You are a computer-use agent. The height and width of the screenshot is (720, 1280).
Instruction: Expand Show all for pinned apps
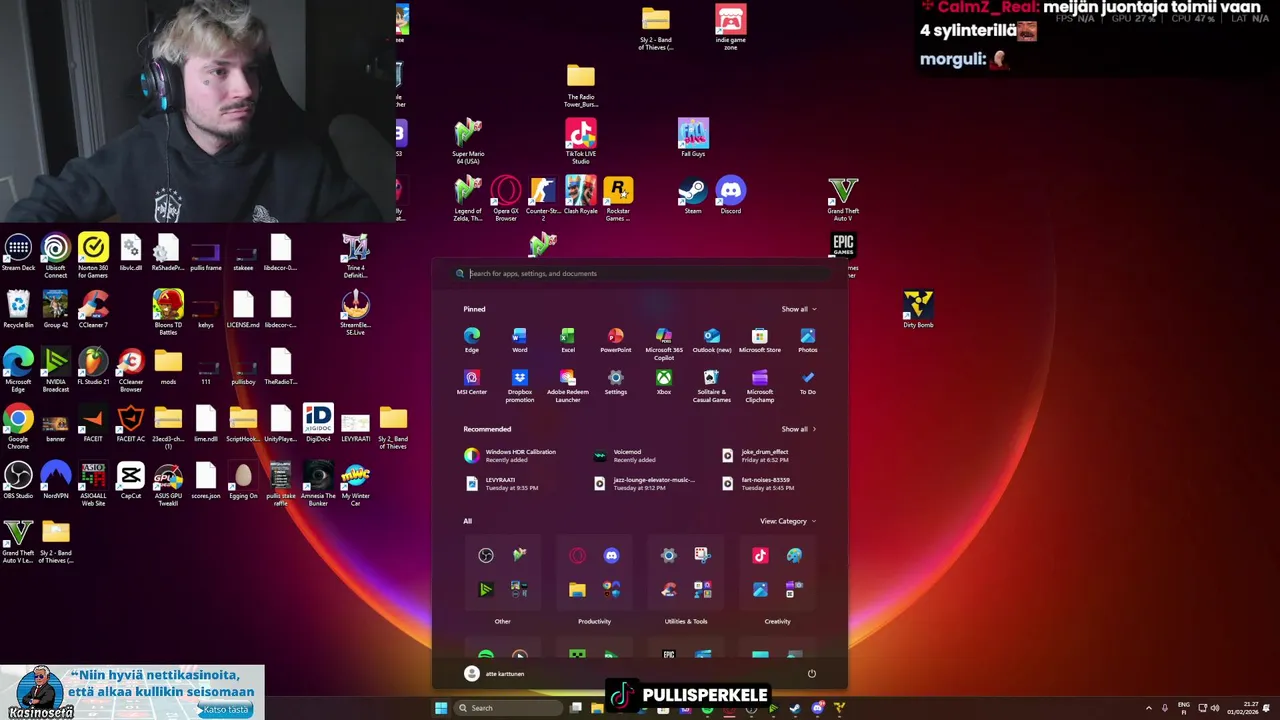click(x=799, y=309)
